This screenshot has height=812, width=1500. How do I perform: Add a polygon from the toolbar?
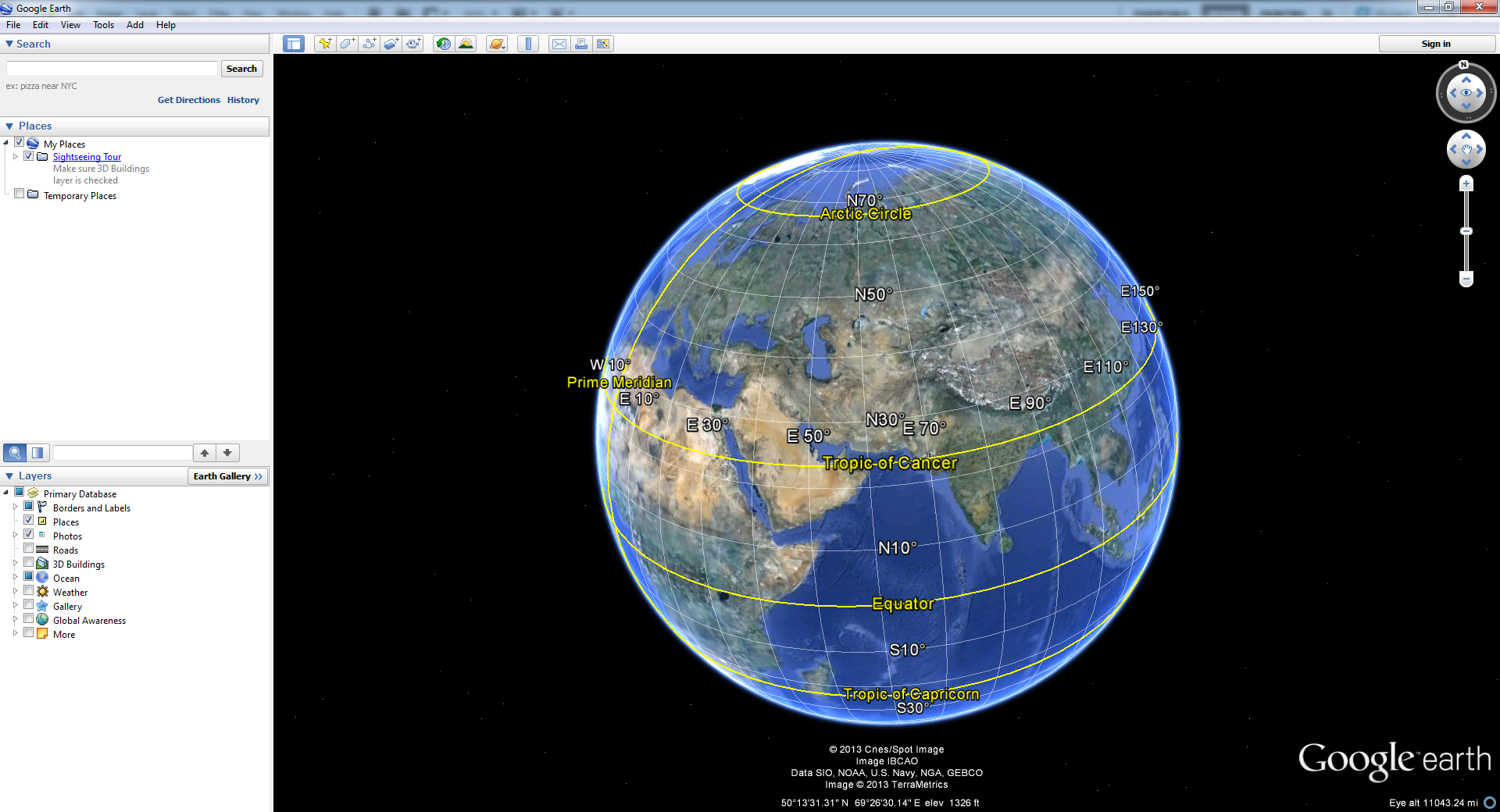(347, 44)
